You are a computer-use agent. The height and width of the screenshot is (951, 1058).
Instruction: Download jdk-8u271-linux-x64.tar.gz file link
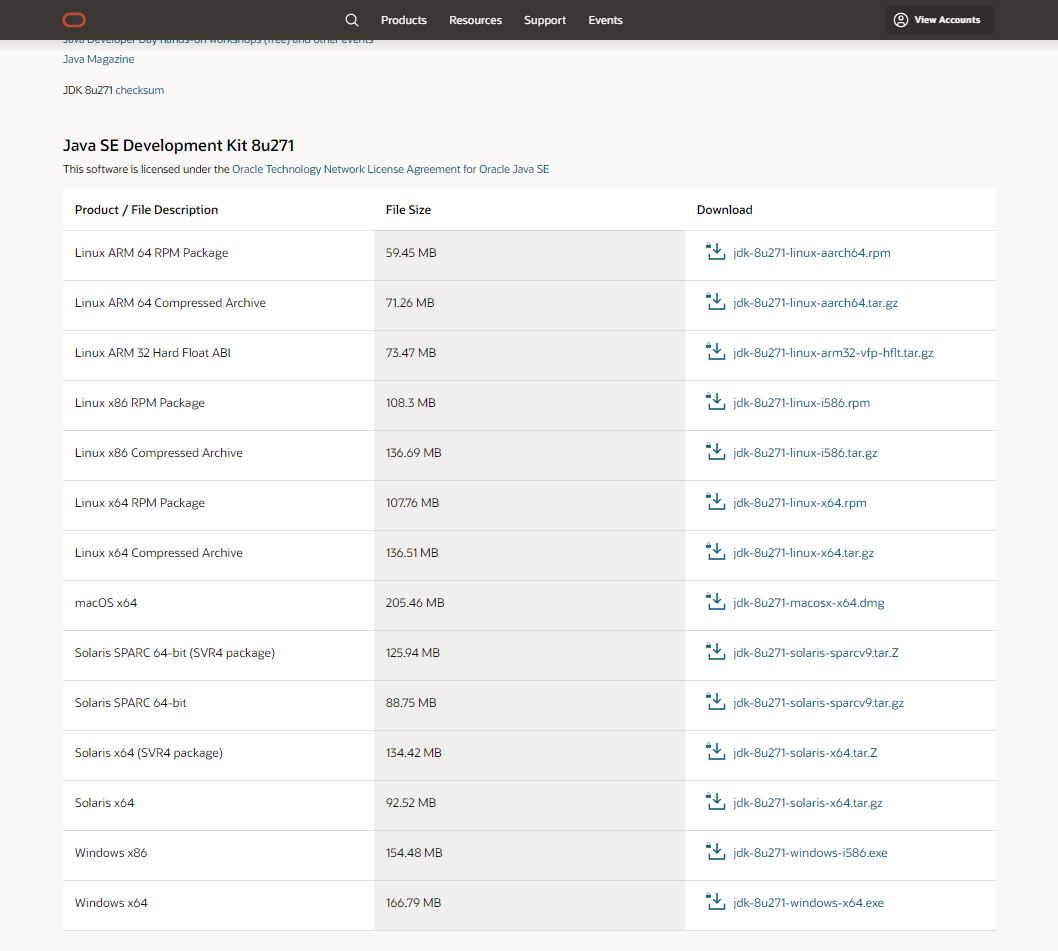pyautogui.click(x=804, y=553)
